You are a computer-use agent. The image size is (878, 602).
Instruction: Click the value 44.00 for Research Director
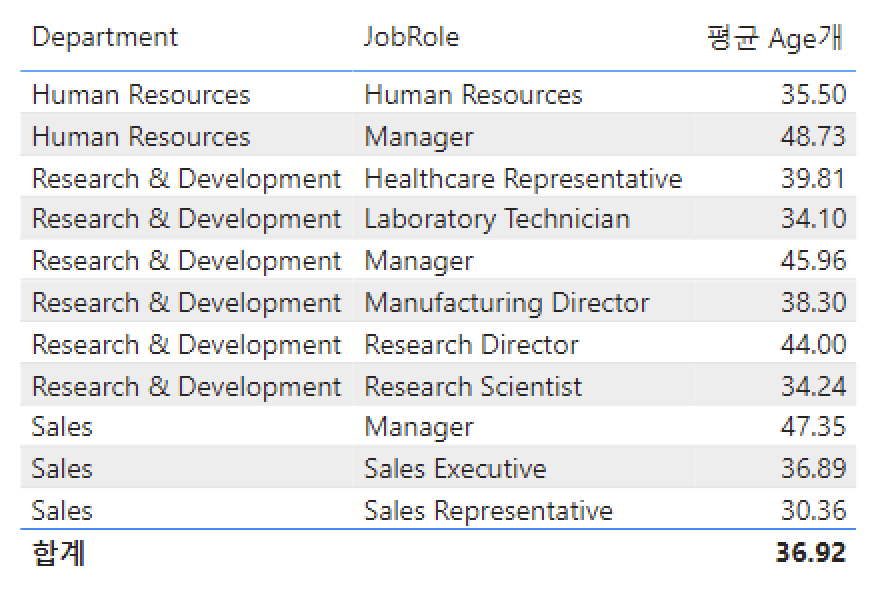click(x=812, y=345)
